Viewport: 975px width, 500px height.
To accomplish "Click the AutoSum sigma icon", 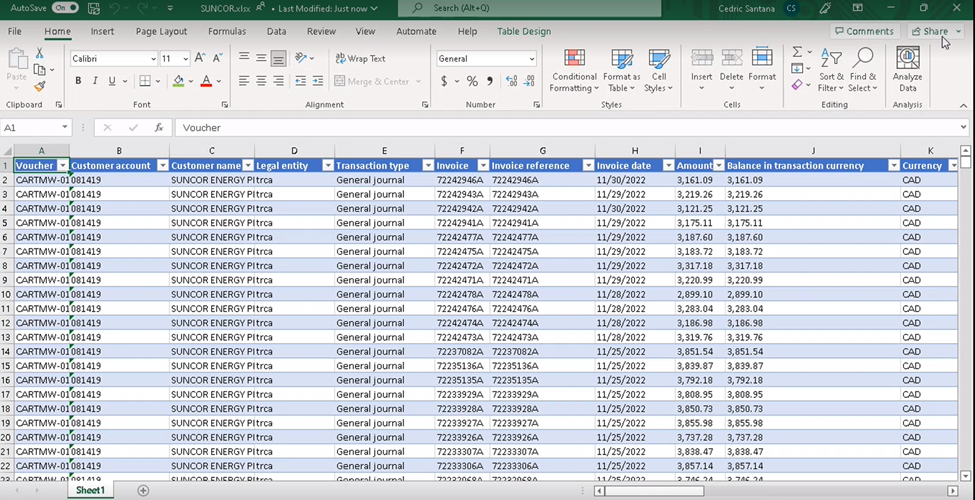I will coord(797,52).
